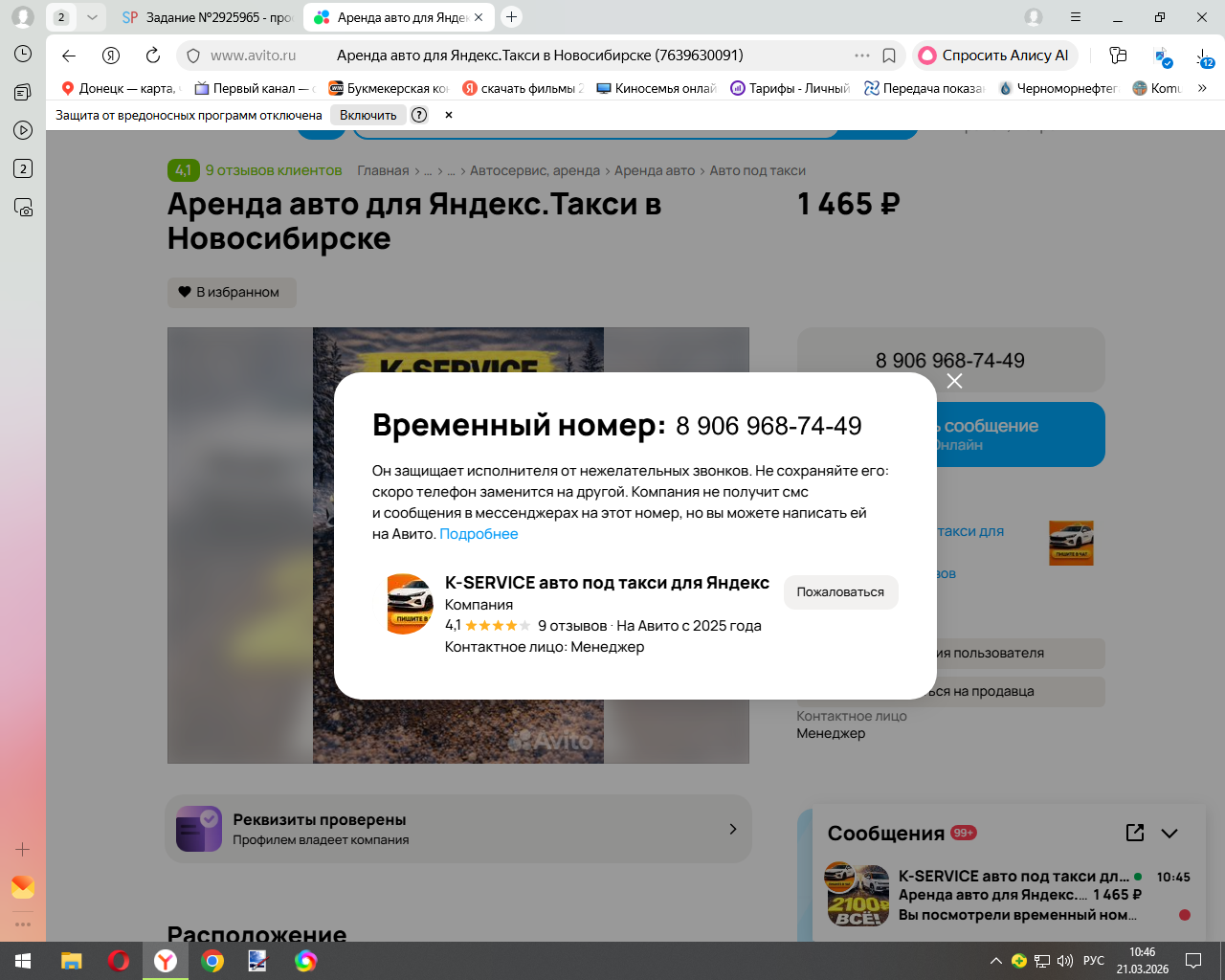The width and height of the screenshot is (1225, 980).
Task: Open the Передача показан bookmark
Action: click(x=925, y=88)
